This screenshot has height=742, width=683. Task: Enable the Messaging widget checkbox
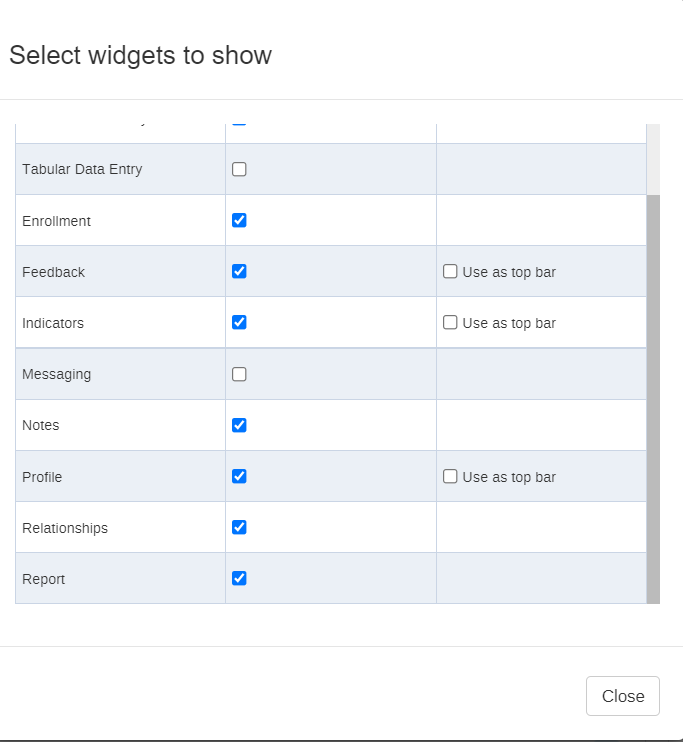[239, 374]
